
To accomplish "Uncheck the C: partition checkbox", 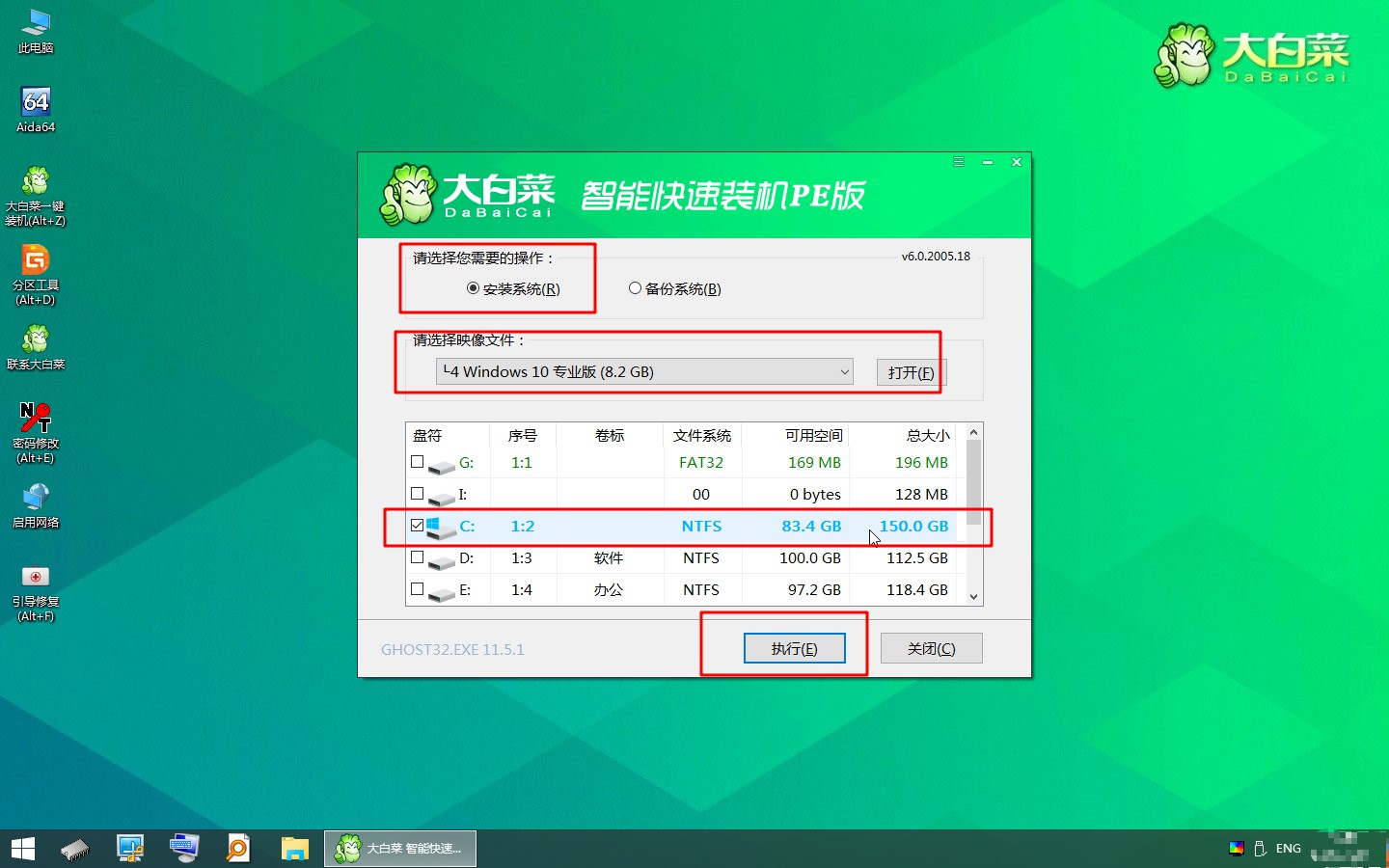I will pos(416,526).
